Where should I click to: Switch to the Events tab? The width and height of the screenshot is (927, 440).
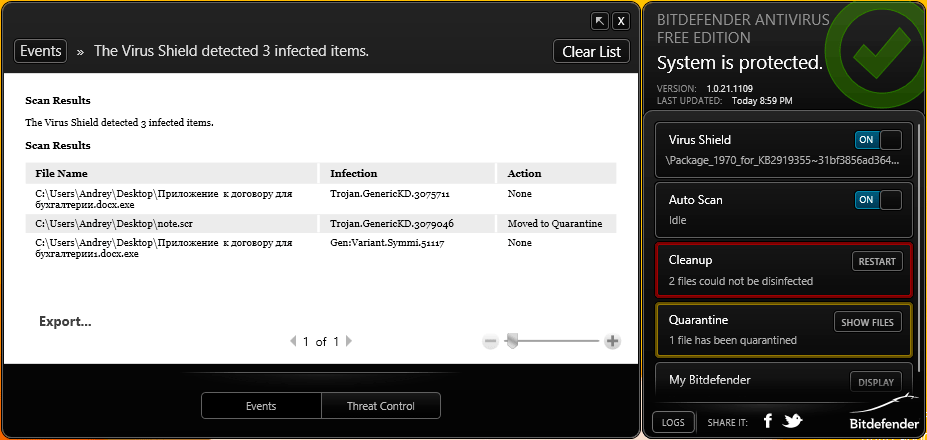(261, 406)
